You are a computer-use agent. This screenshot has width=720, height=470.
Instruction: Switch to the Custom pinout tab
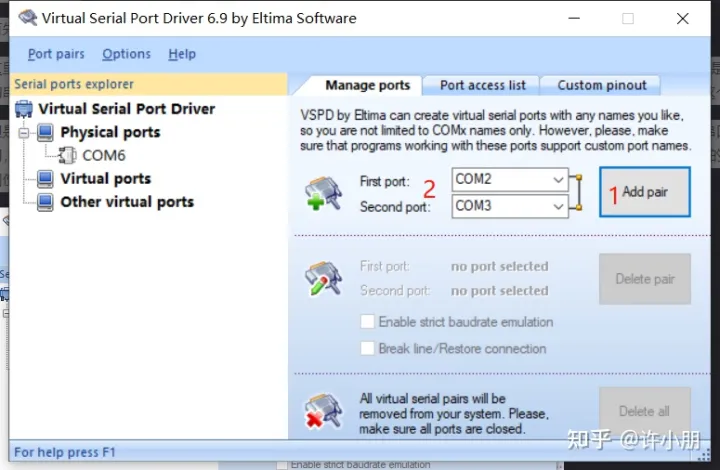click(602, 85)
